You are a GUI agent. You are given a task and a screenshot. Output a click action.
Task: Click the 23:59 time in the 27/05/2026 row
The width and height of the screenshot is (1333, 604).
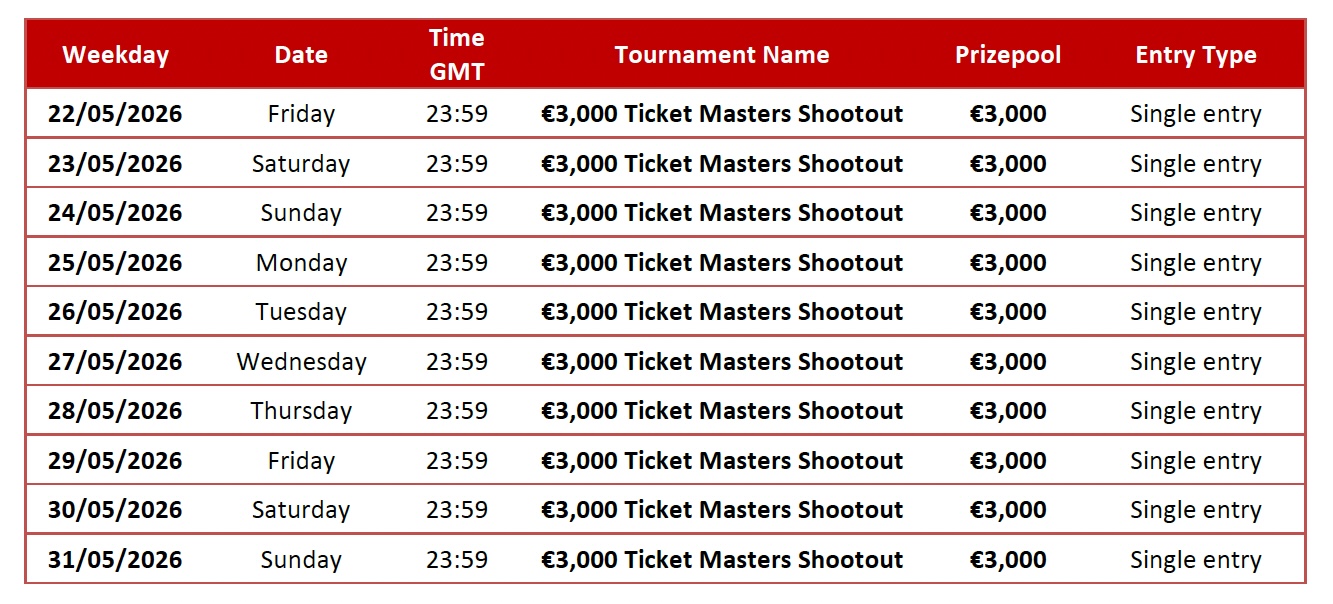point(457,362)
